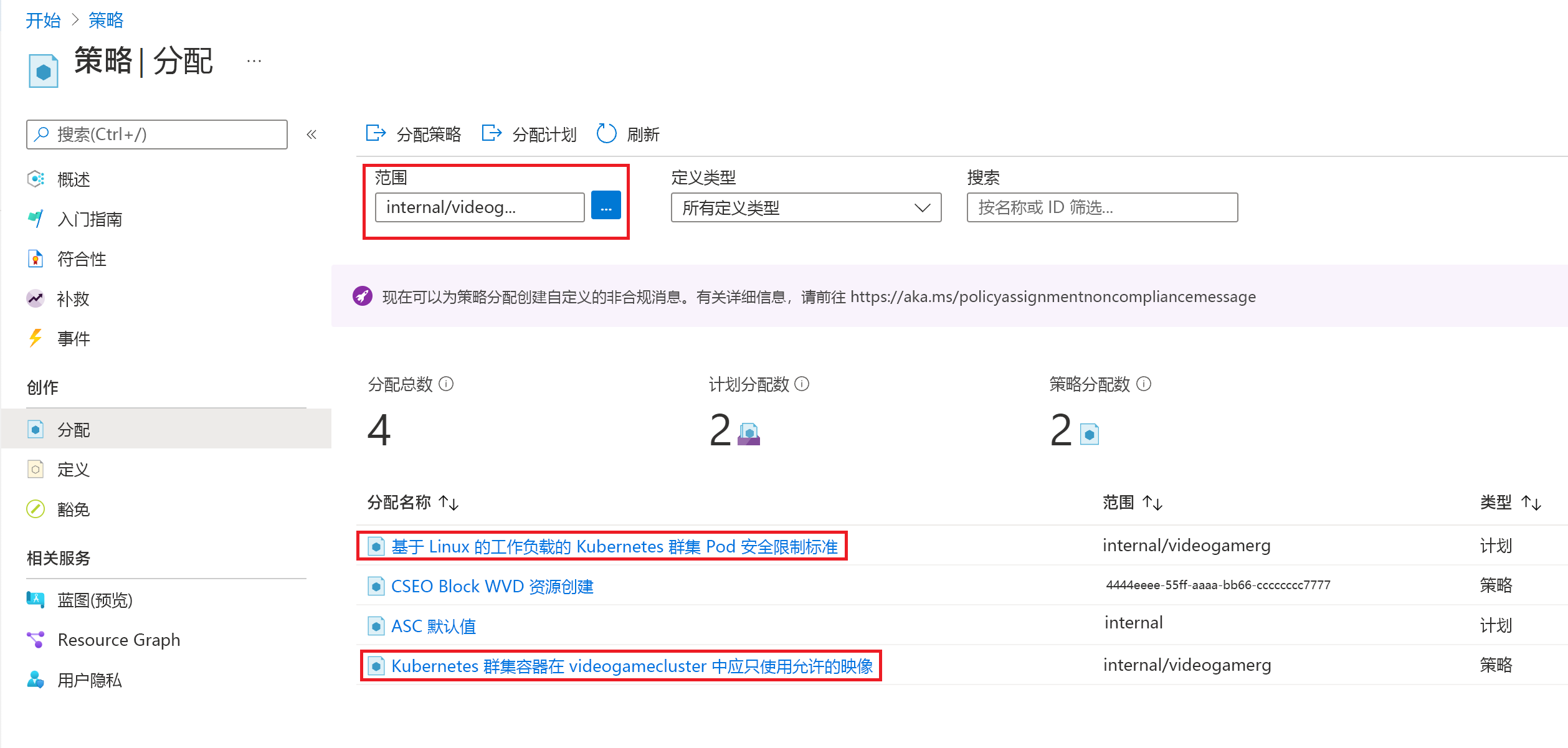Focus the 按名称或 ID 筛选 search field
The height and width of the screenshot is (748, 1568).
point(1102,207)
